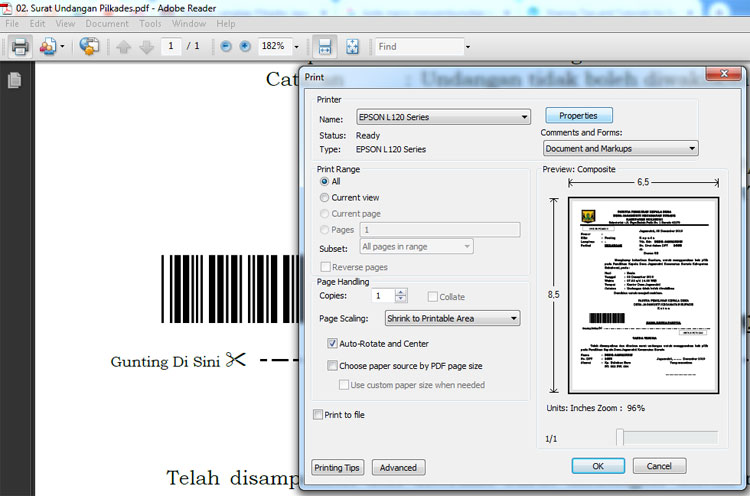Go to previous page with up arrow
750x496 pixels.
(x=123, y=47)
